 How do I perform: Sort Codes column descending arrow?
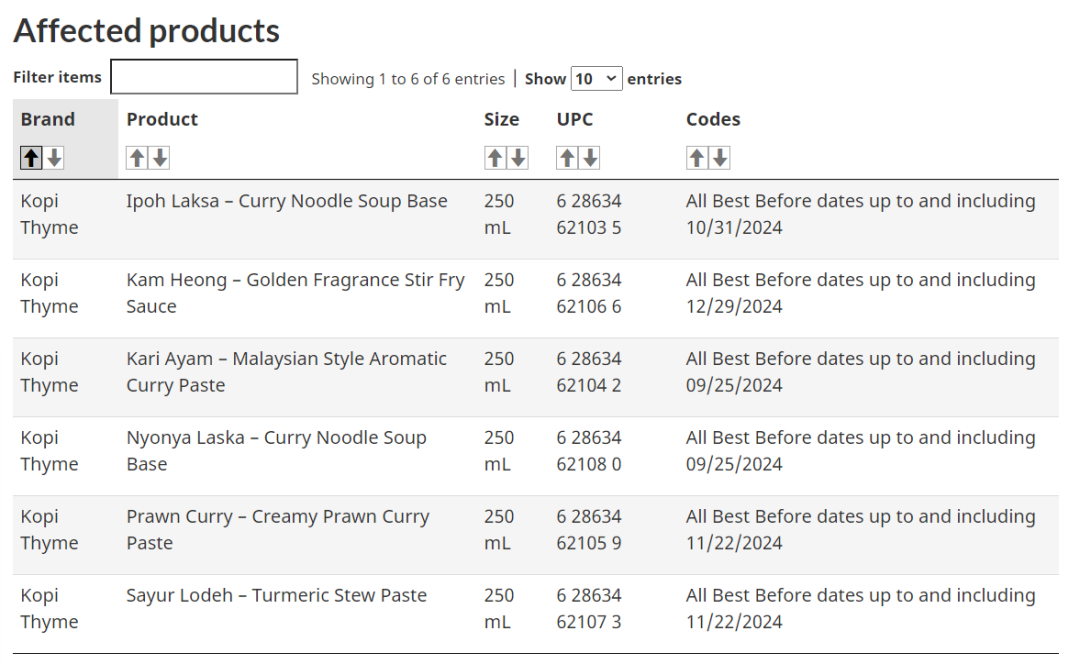pyautogui.click(x=720, y=158)
